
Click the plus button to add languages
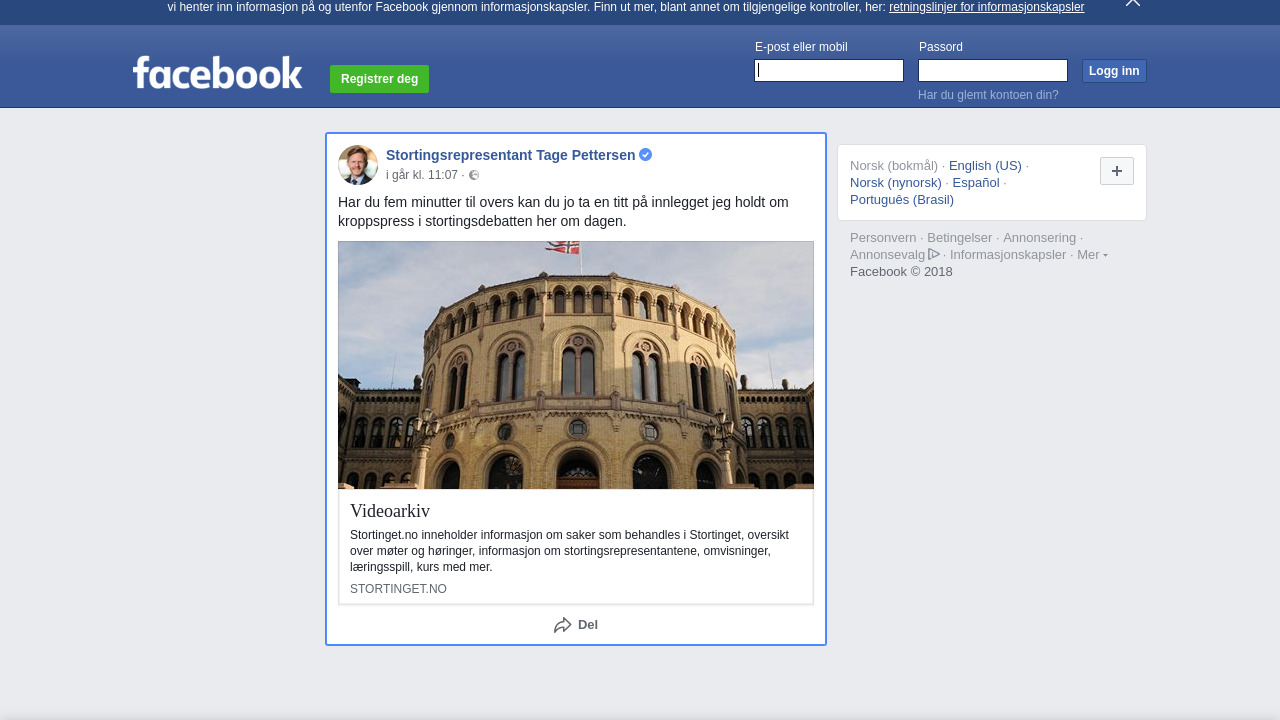coord(1116,171)
